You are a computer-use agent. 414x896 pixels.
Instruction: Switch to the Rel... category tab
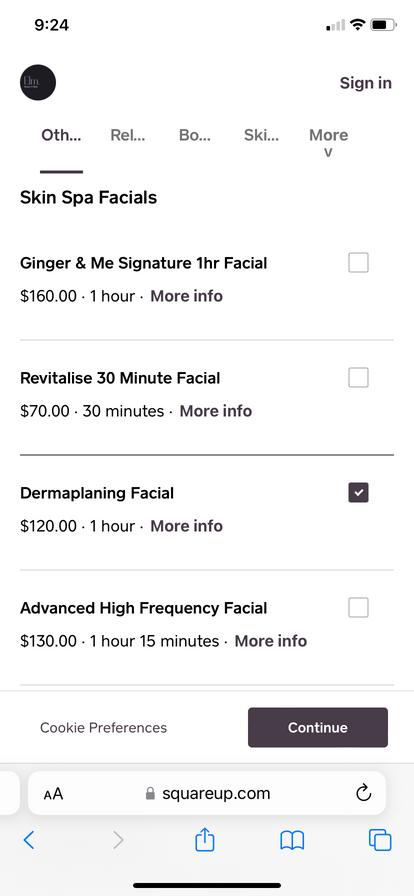point(128,135)
